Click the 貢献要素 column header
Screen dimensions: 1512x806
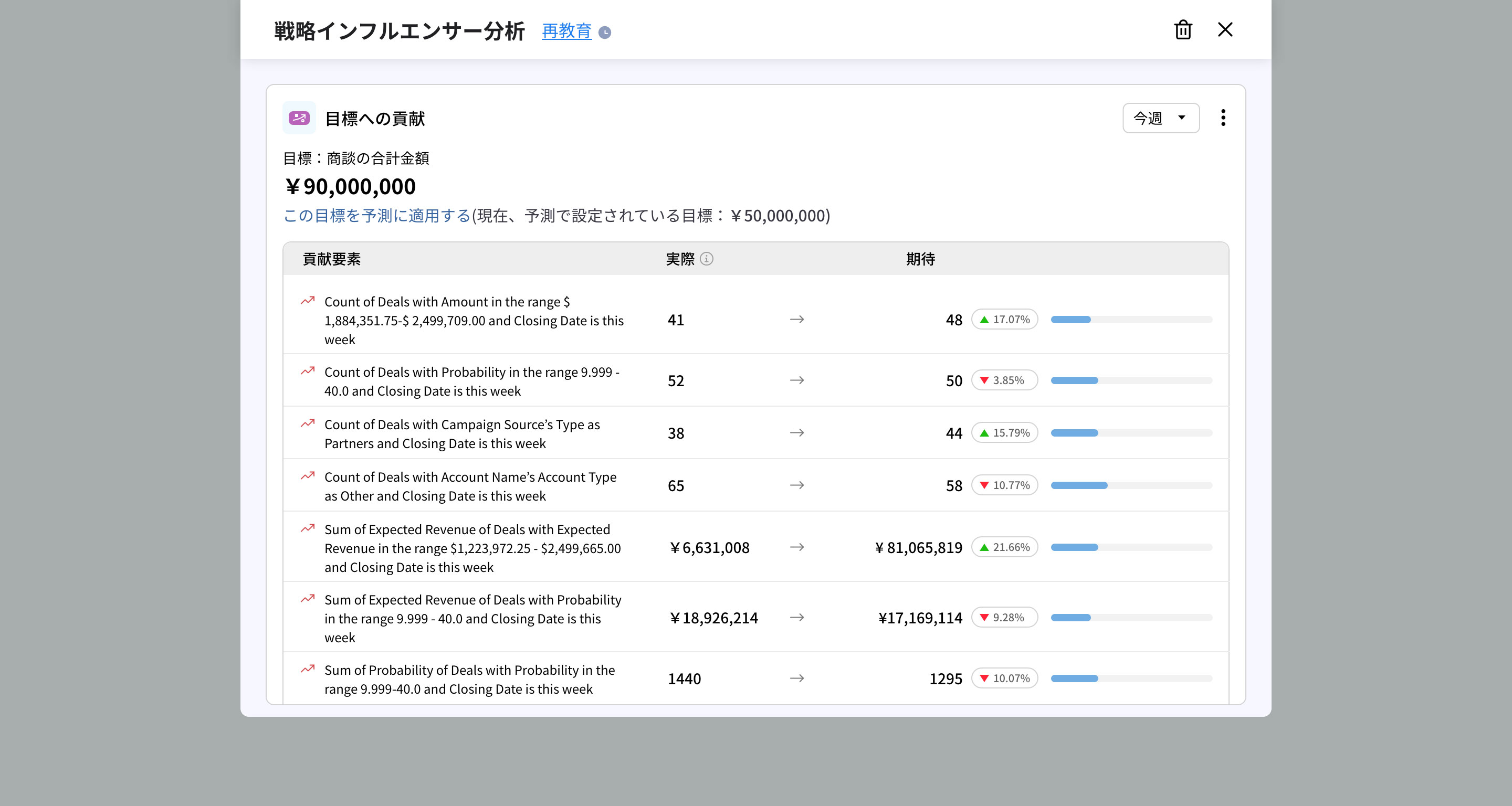click(332, 259)
